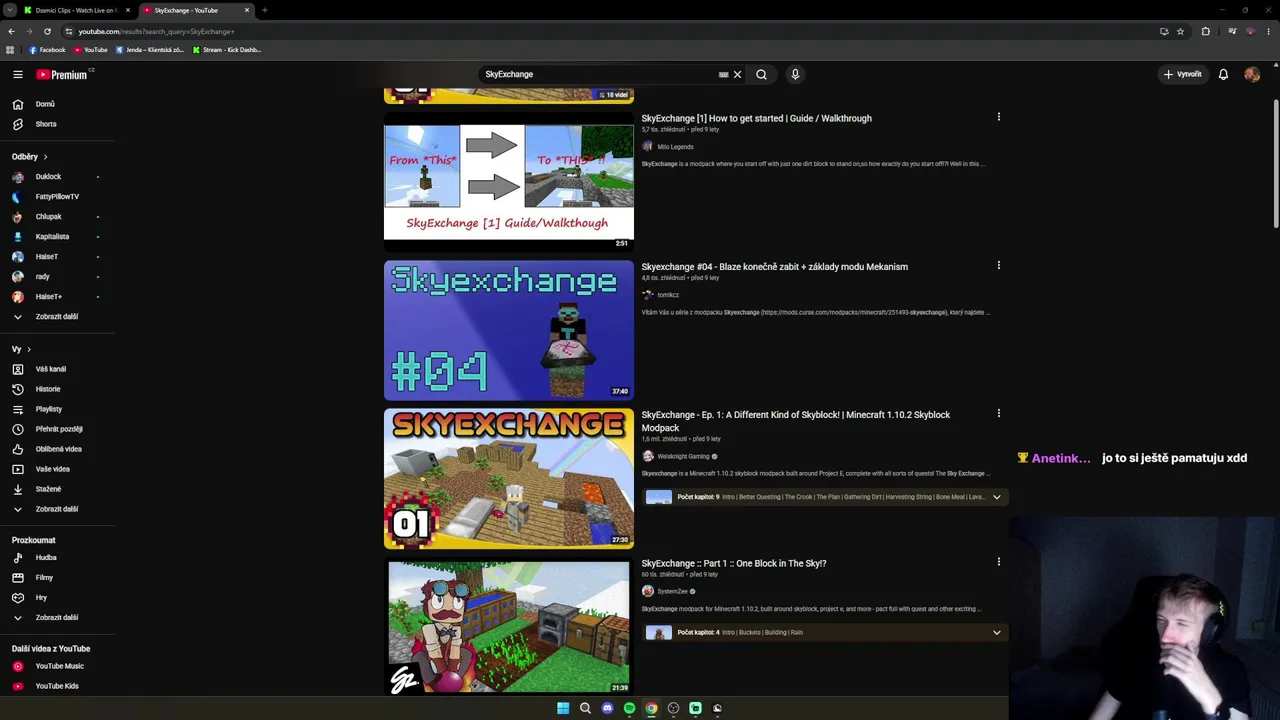Open Přehrát později watch later

point(58,429)
